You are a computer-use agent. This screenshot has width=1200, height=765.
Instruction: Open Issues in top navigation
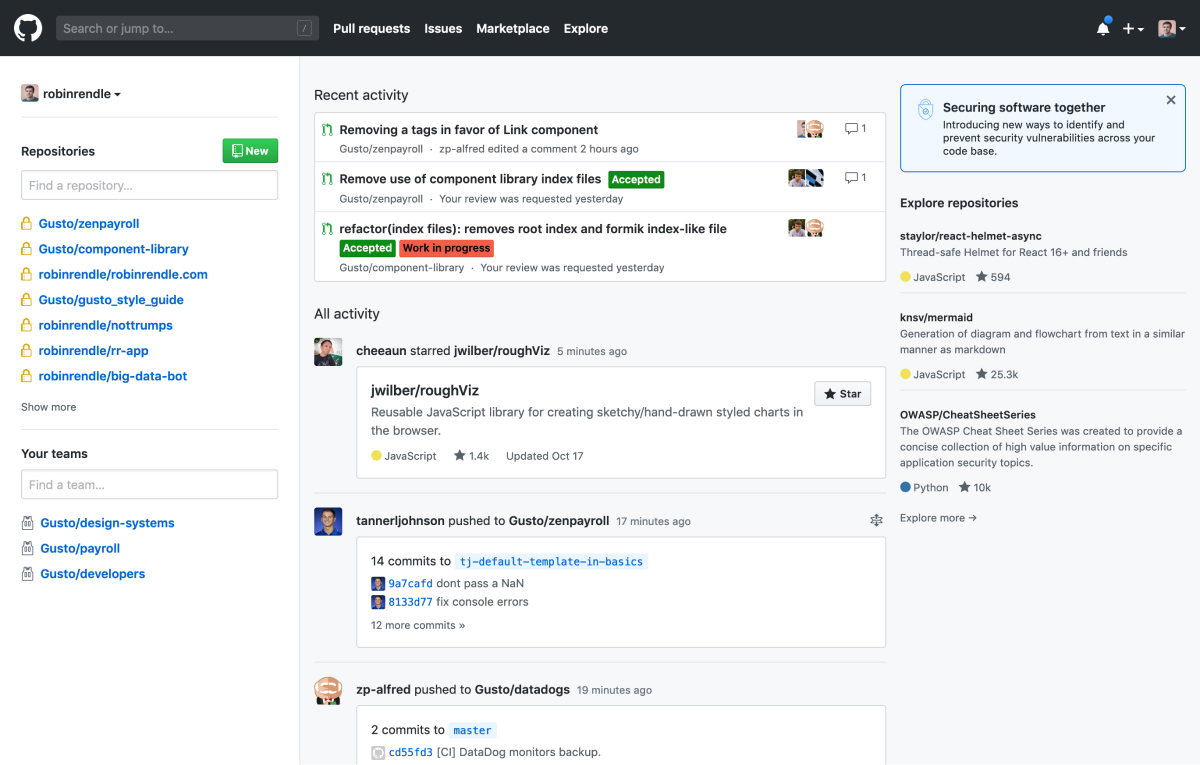[x=443, y=29]
